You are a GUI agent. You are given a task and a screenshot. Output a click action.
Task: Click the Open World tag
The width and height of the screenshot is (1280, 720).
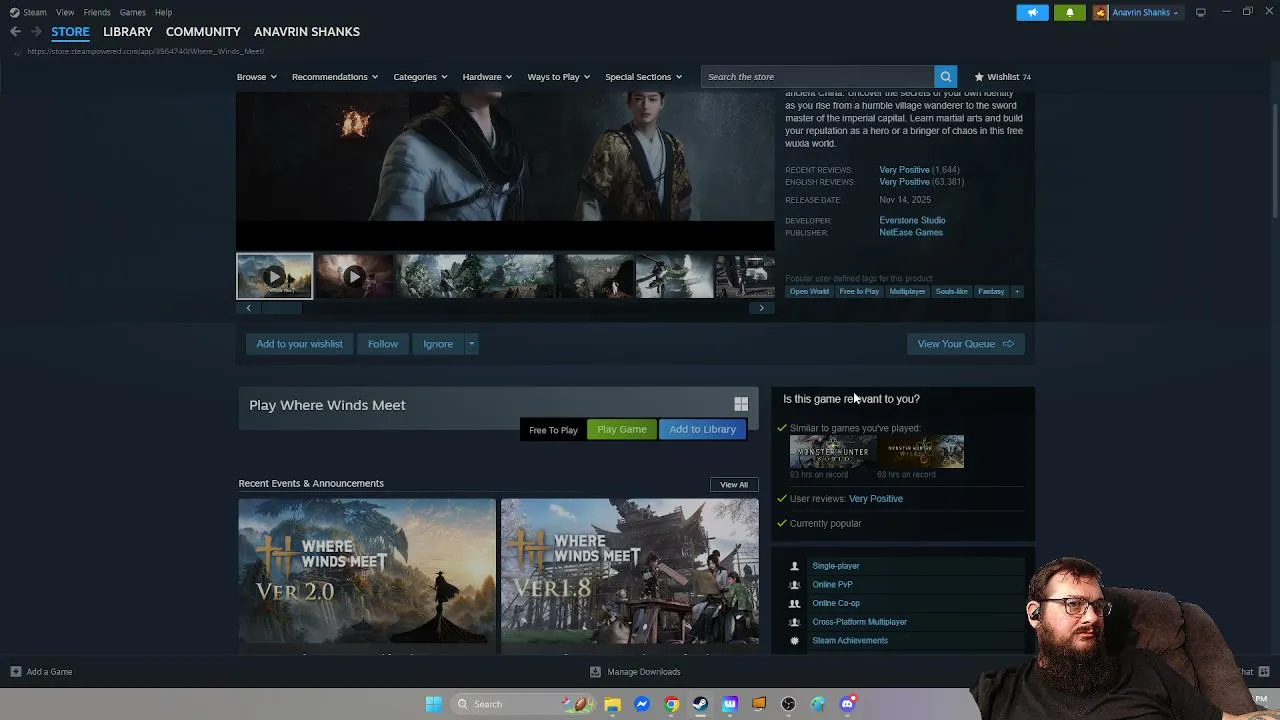809,292
